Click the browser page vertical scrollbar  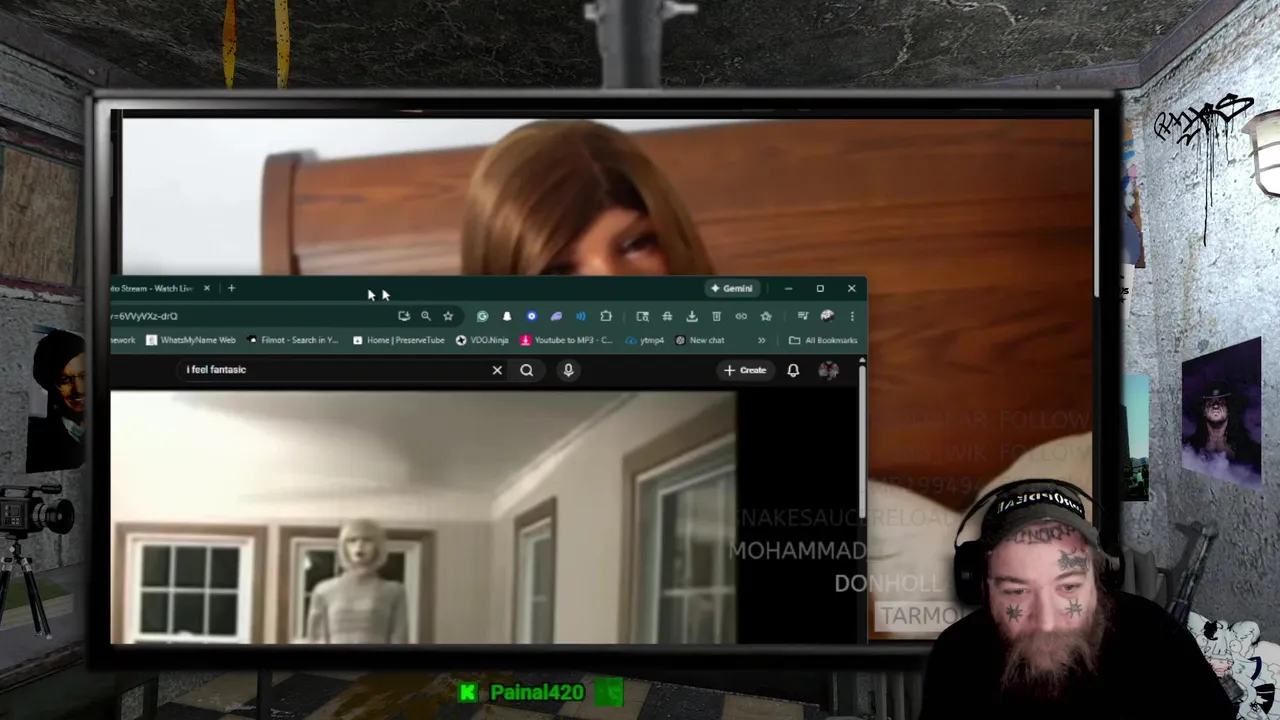coord(862,440)
